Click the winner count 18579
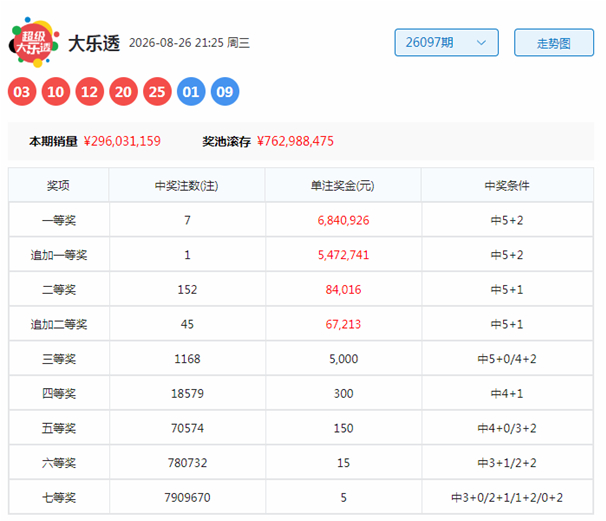The image size is (606, 521). tap(187, 393)
